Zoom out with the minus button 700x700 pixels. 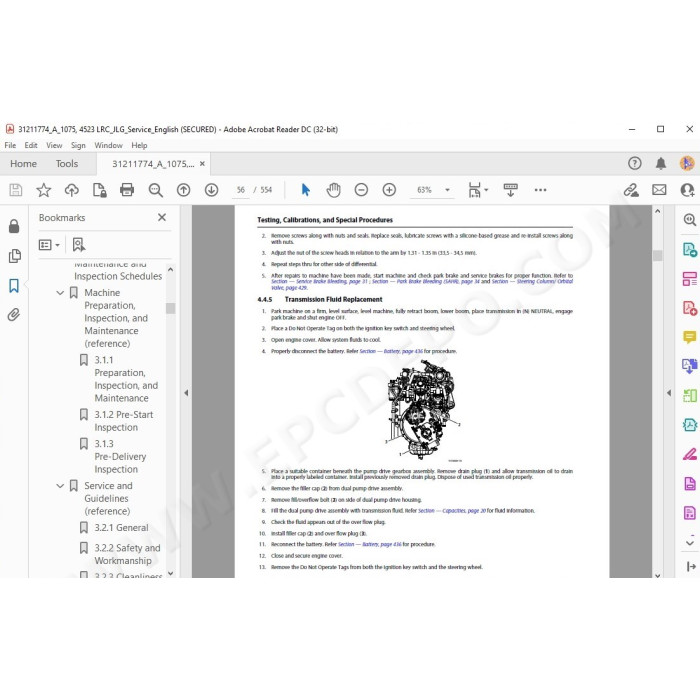[361, 190]
